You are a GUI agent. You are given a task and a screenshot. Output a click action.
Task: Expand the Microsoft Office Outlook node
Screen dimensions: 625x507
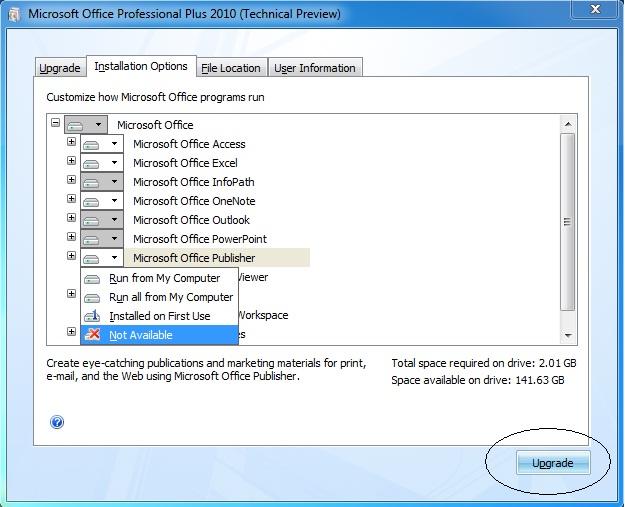71,218
